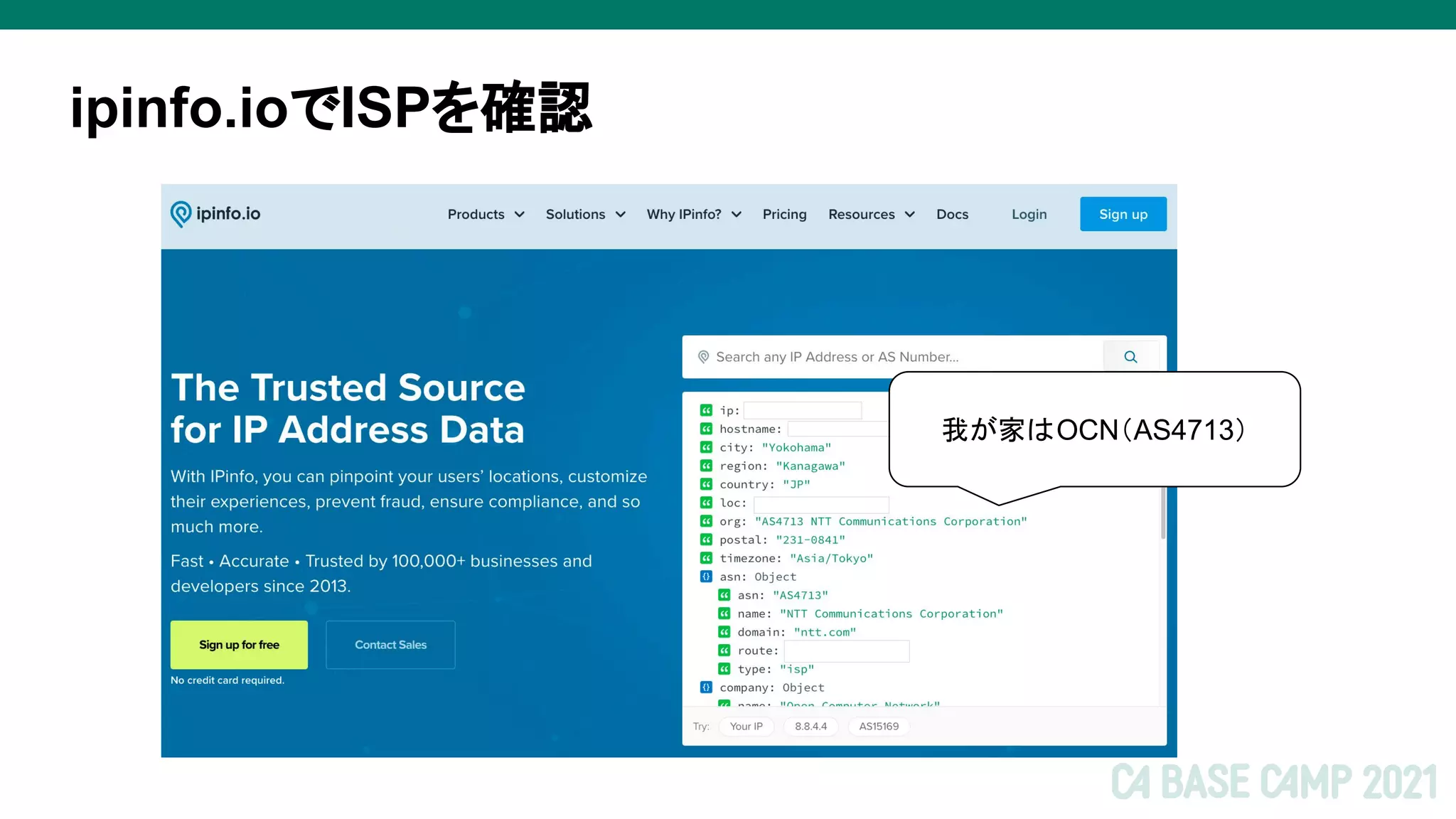This screenshot has height=819, width=1456.
Task: Click the quote icon beside city row
Action: pyautogui.click(x=706, y=447)
